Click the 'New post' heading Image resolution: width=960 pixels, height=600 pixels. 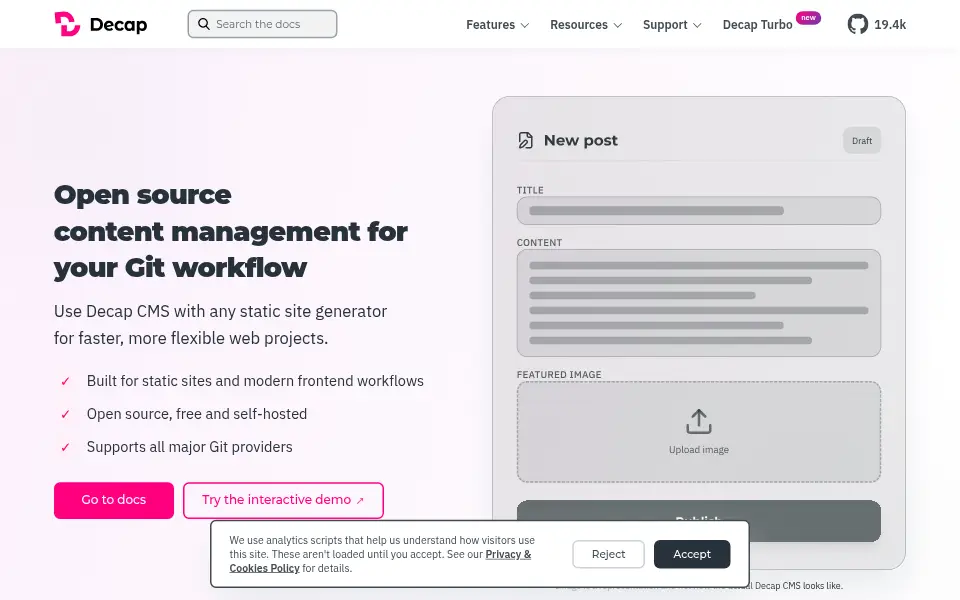[x=580, y=141]
